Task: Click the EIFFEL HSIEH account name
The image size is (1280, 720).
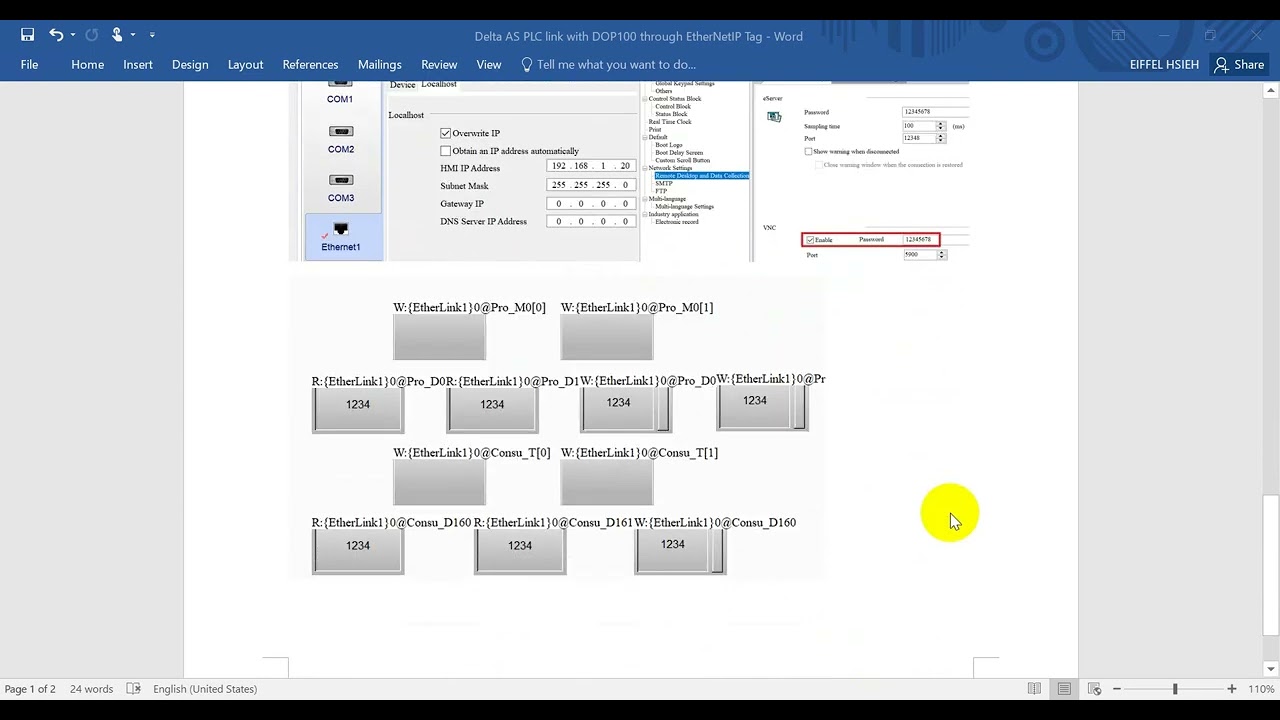Action: (1162, 64)
